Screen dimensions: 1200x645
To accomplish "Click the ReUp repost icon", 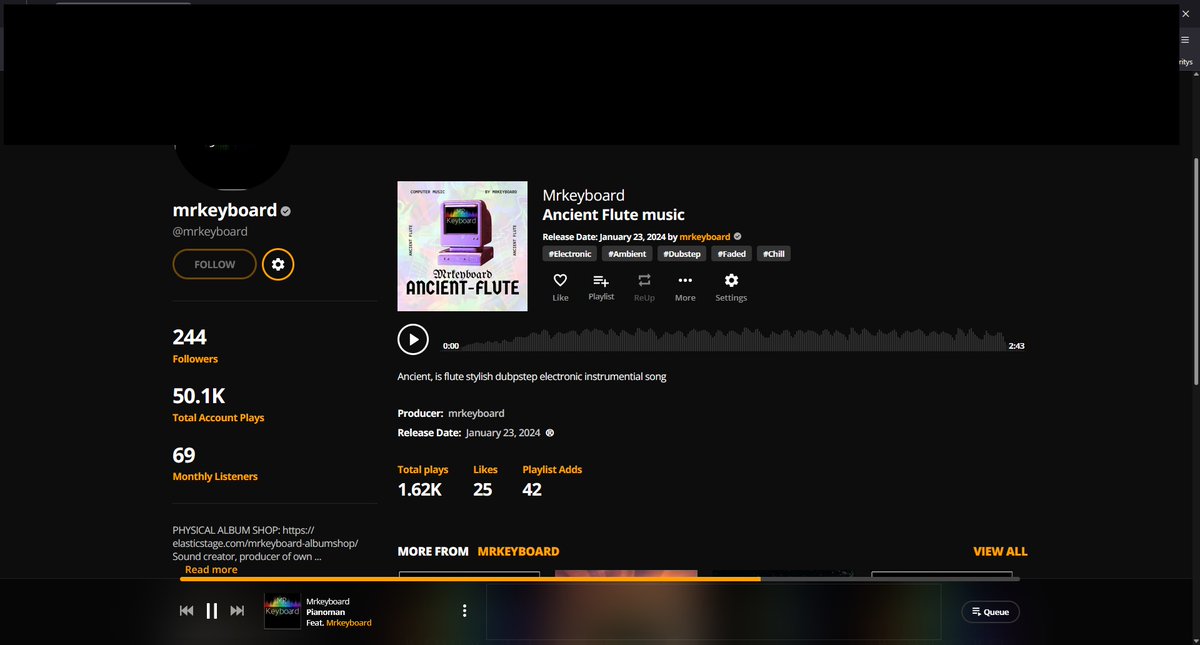I will click(x=644, y=283).
